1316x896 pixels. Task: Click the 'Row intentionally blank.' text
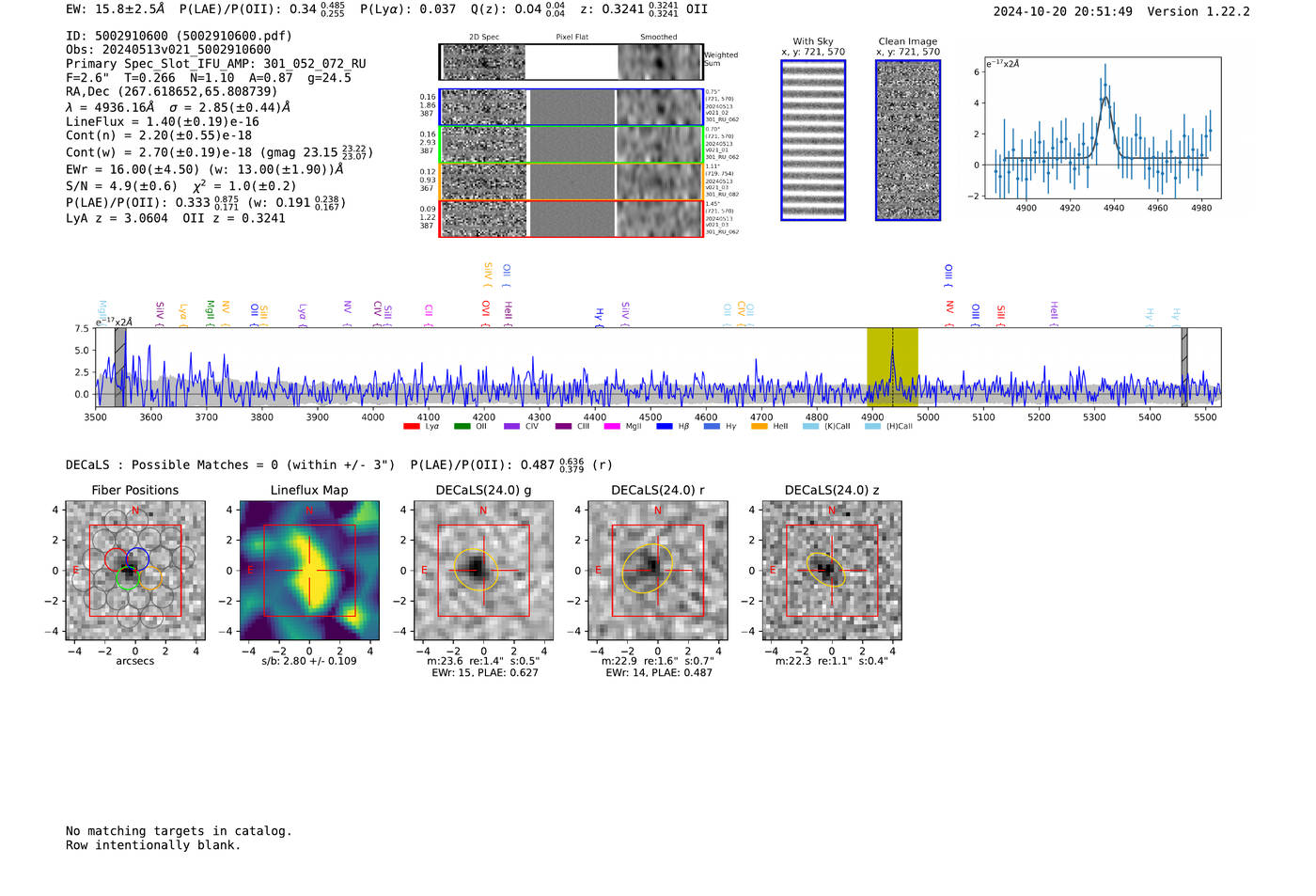click(153, 845)
